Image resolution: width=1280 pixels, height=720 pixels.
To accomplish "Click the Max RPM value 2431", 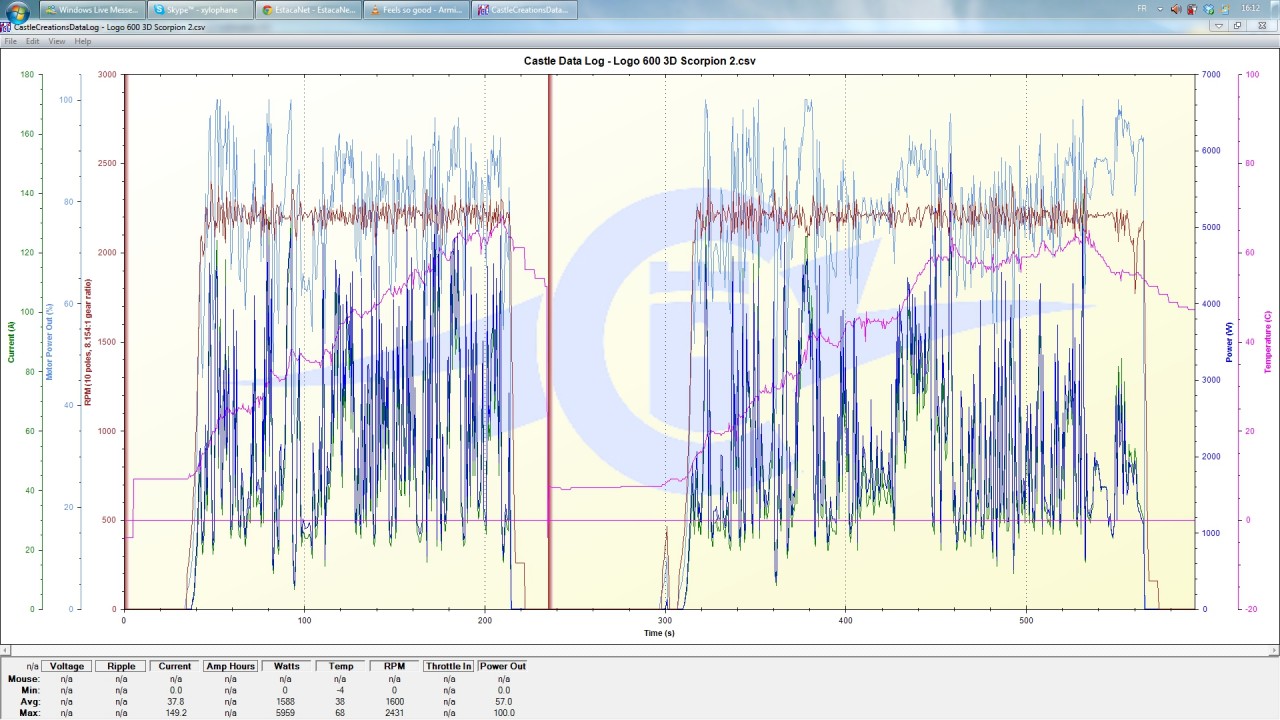I will coord(394,712).
